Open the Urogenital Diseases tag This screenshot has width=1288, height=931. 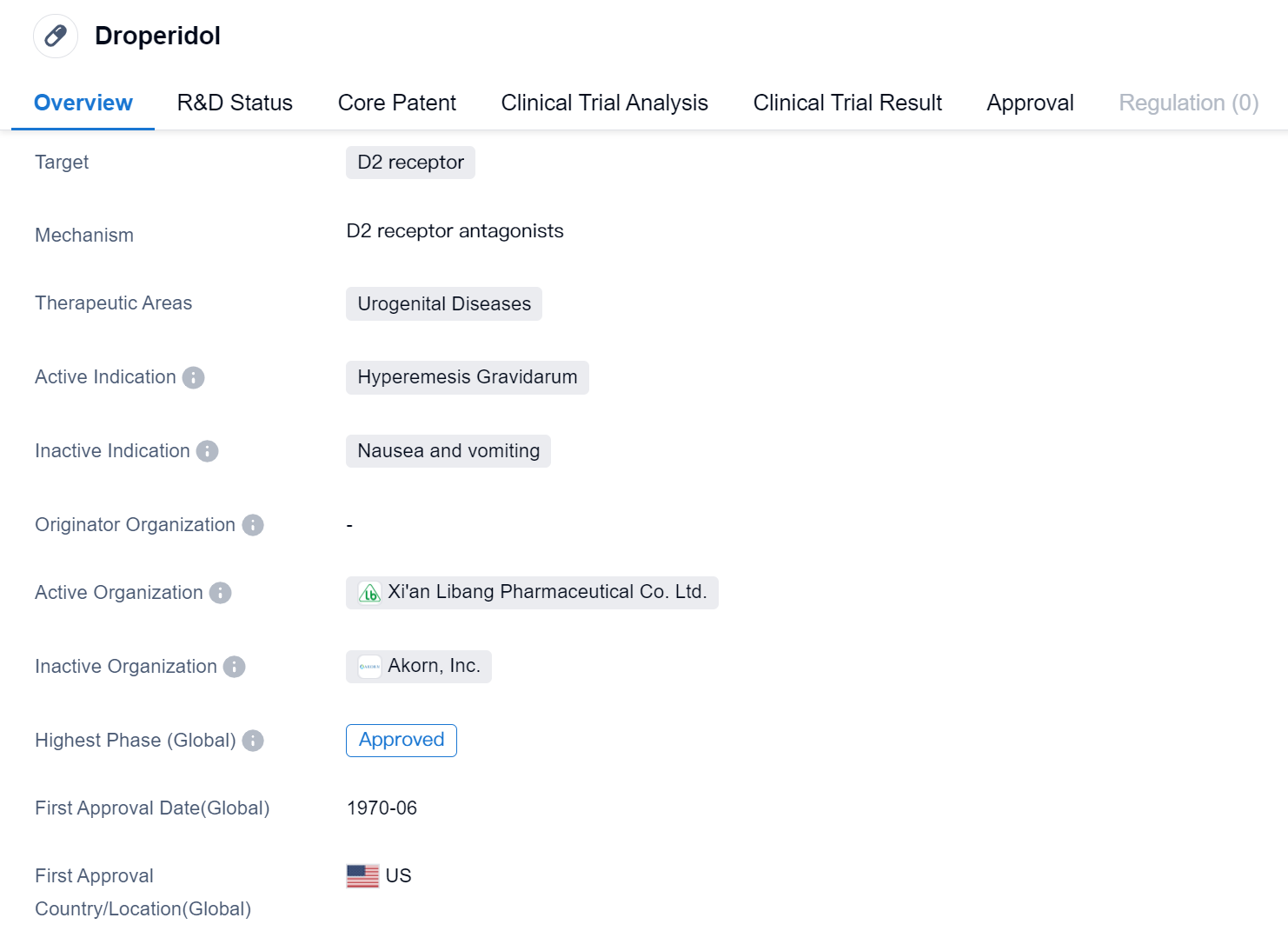(x=443, y=304)
